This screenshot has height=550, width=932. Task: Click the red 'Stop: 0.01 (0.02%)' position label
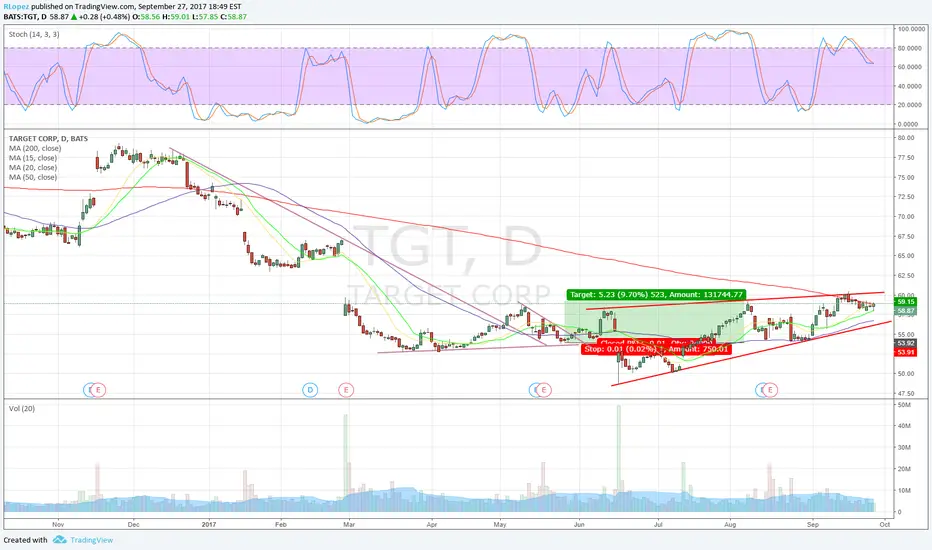(656, 349)
